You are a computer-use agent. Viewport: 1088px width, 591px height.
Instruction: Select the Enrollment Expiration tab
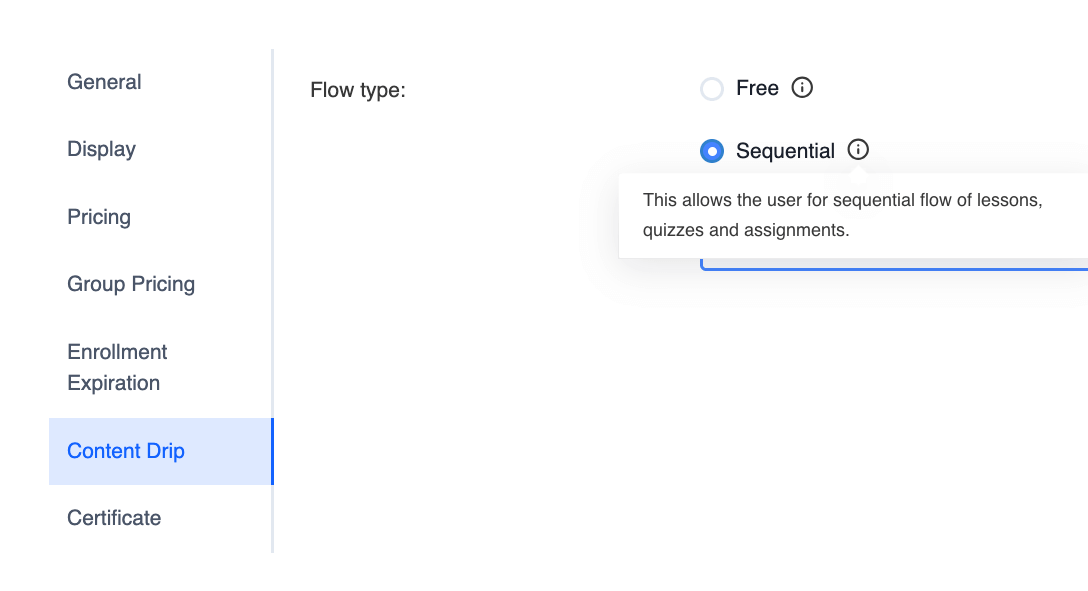point(117,367)
